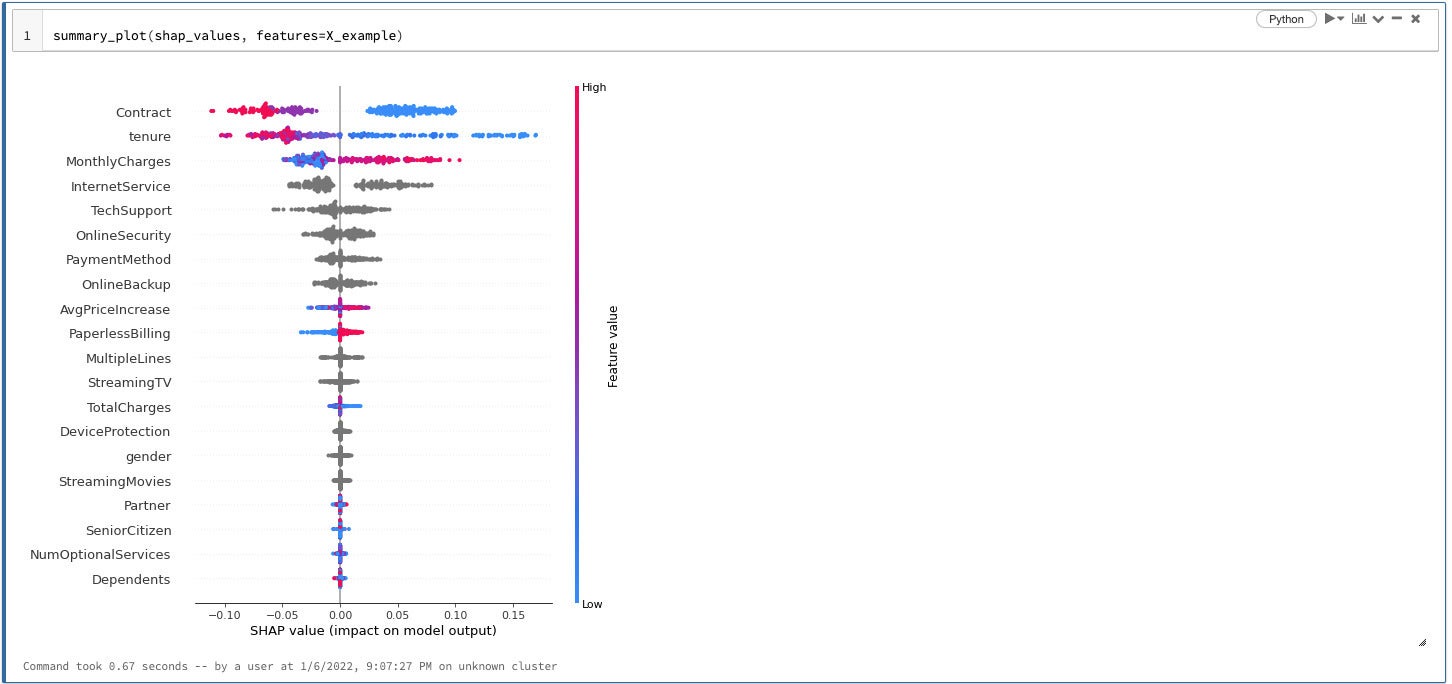Click the MonthlyCharges feature label
1452x684 pixels.
(x=118, y=162)
